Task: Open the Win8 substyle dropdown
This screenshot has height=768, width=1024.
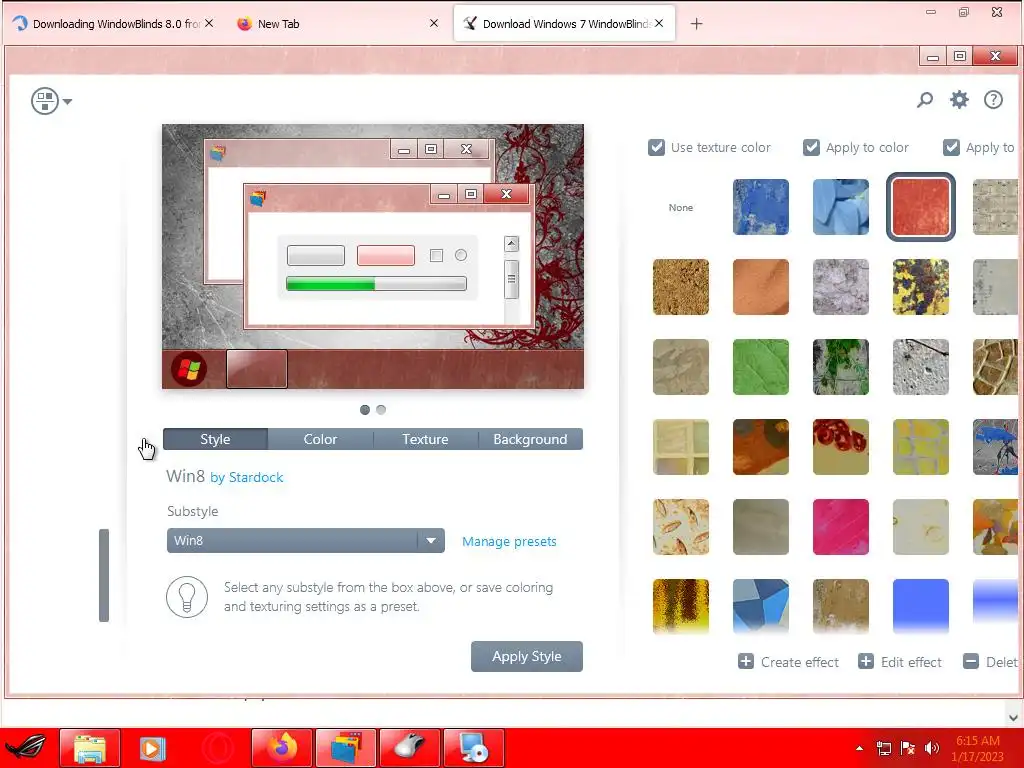Action: click(306, 541)
